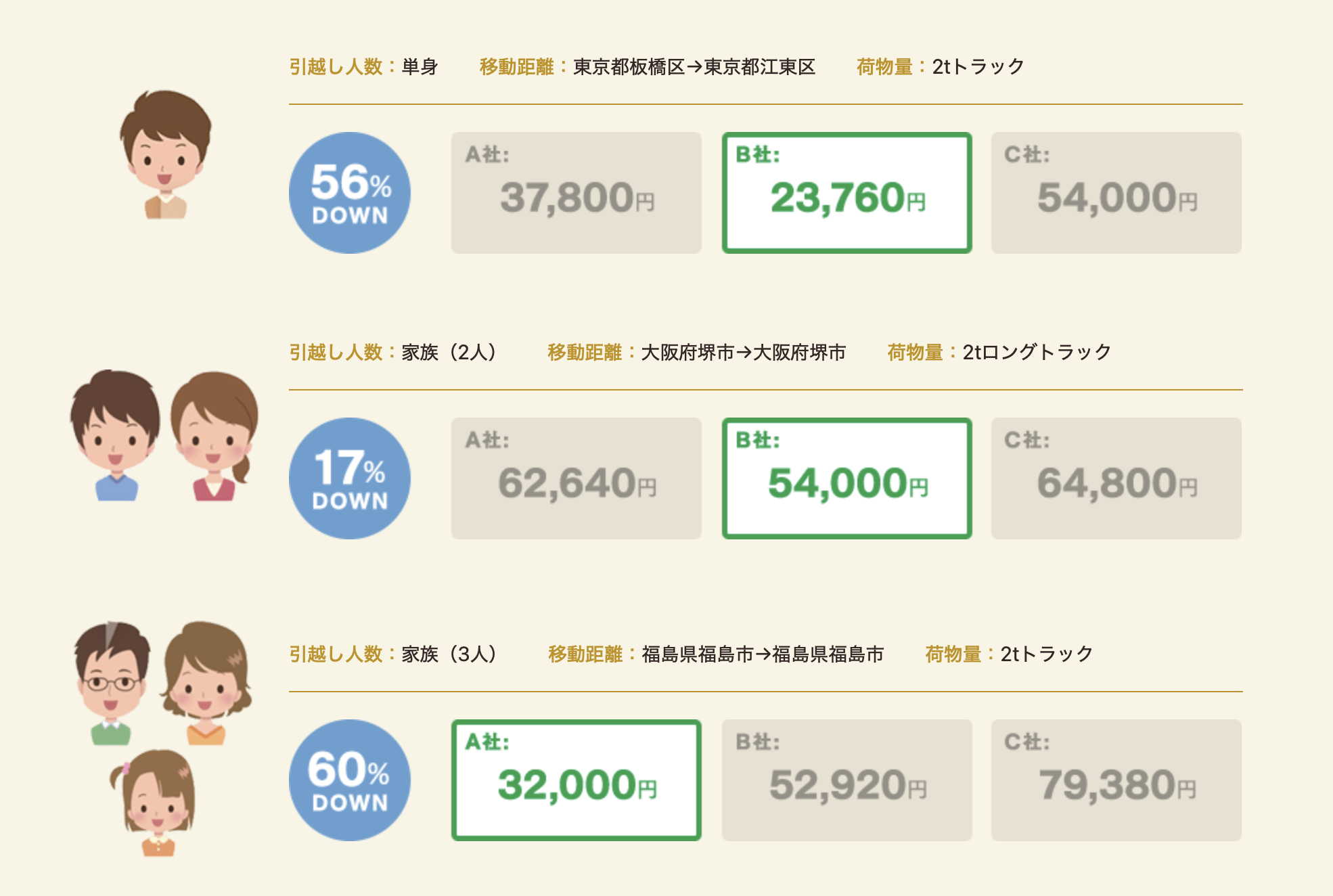Click the 大阪府堺市→大阪府堺市 route text
The image size is (1333, 896).
point(743,353)
